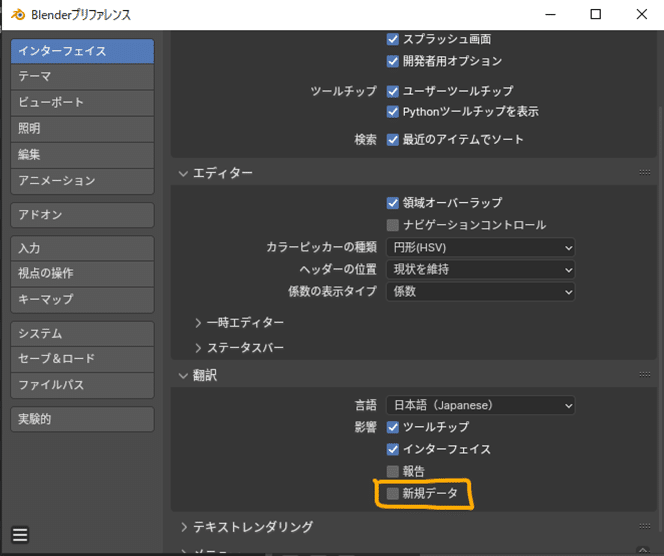Screen dimensions: 664x556
Task: Collapse the エディター panel
Action: tap(183, 173)
